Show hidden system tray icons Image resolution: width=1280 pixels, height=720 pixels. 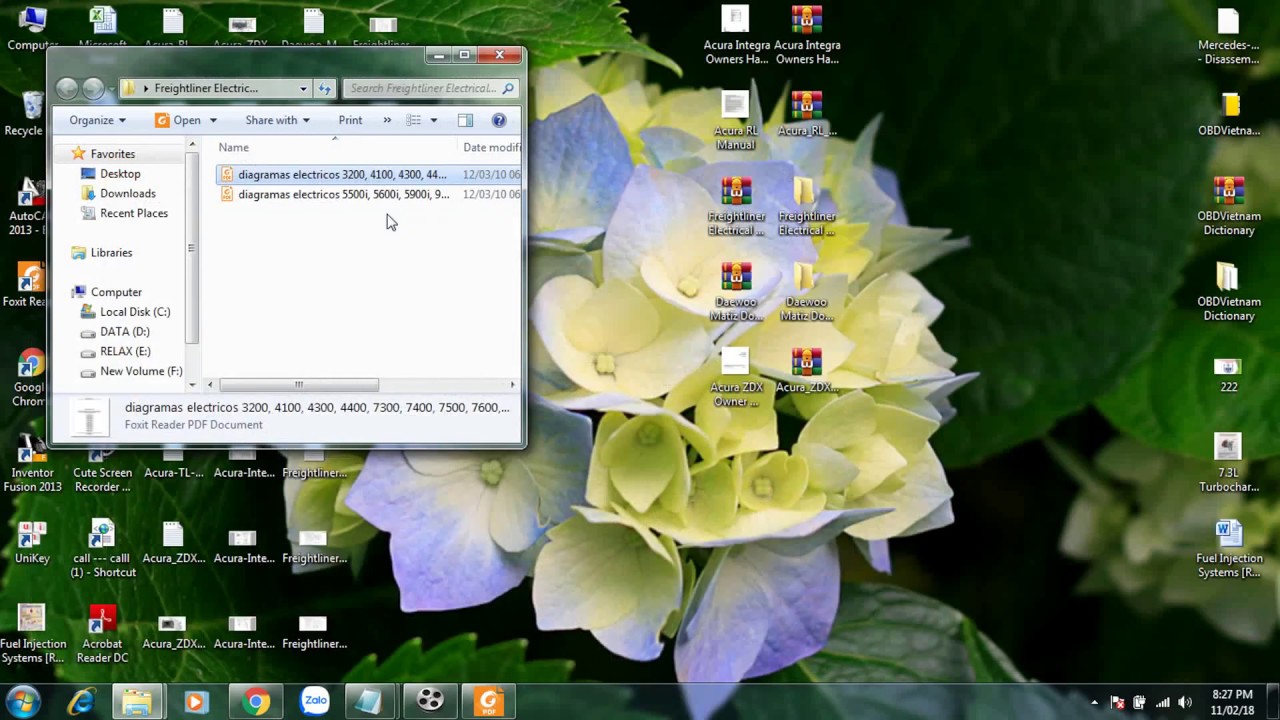coord(1094,702)
